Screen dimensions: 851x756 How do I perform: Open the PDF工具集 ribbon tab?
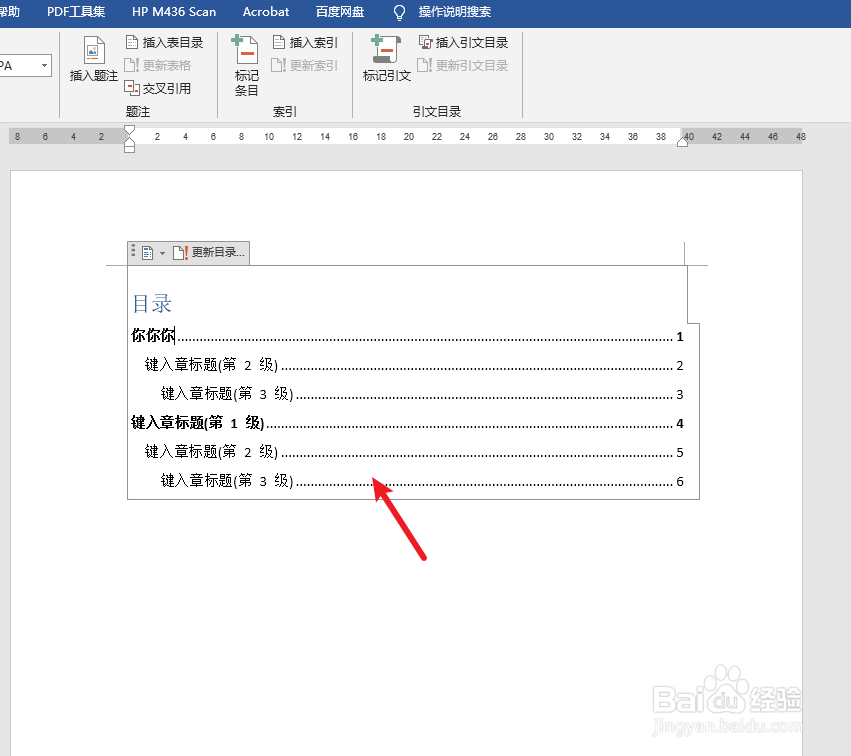point(76,12)
